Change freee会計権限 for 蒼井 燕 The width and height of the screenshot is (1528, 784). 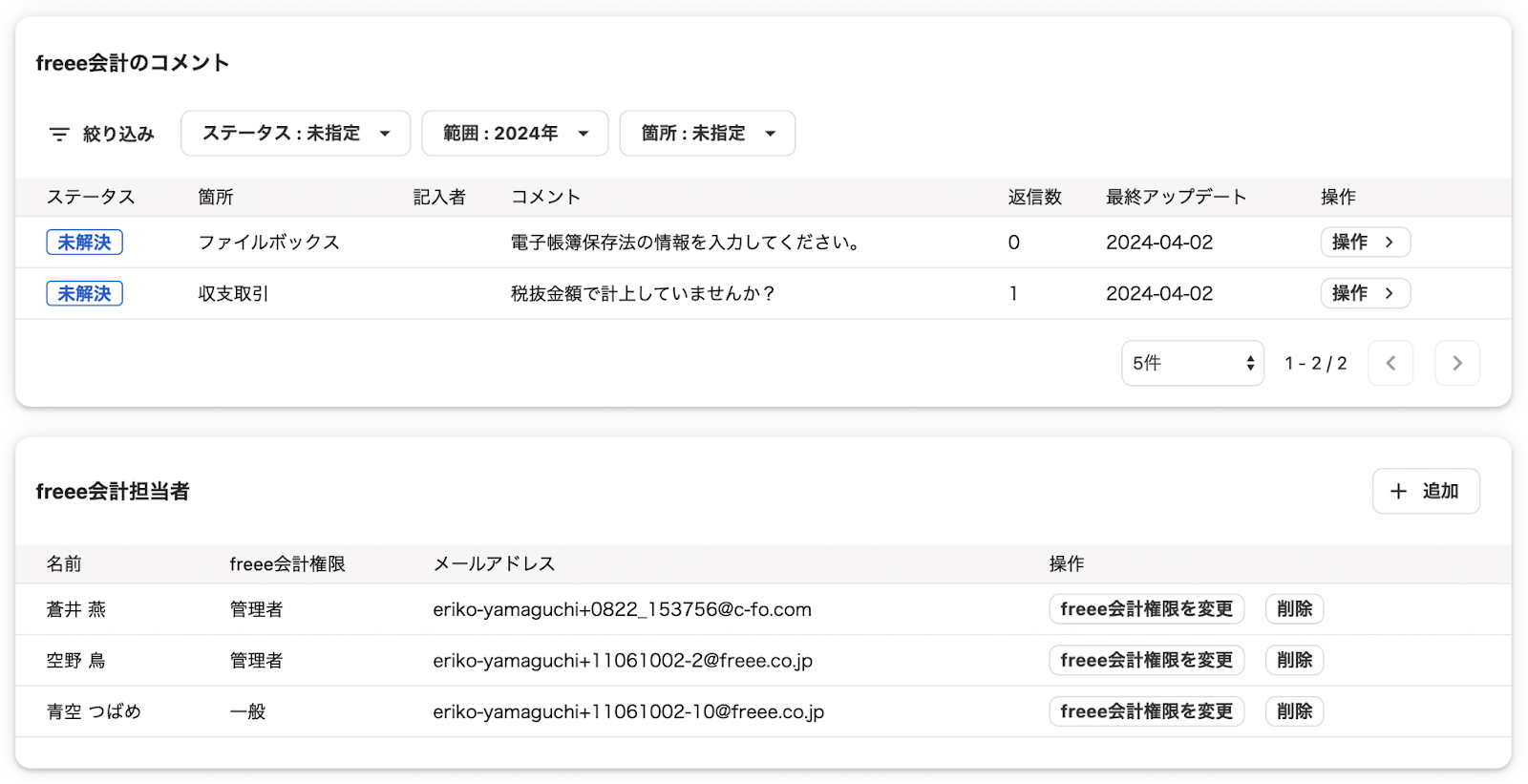point(1146,609)
